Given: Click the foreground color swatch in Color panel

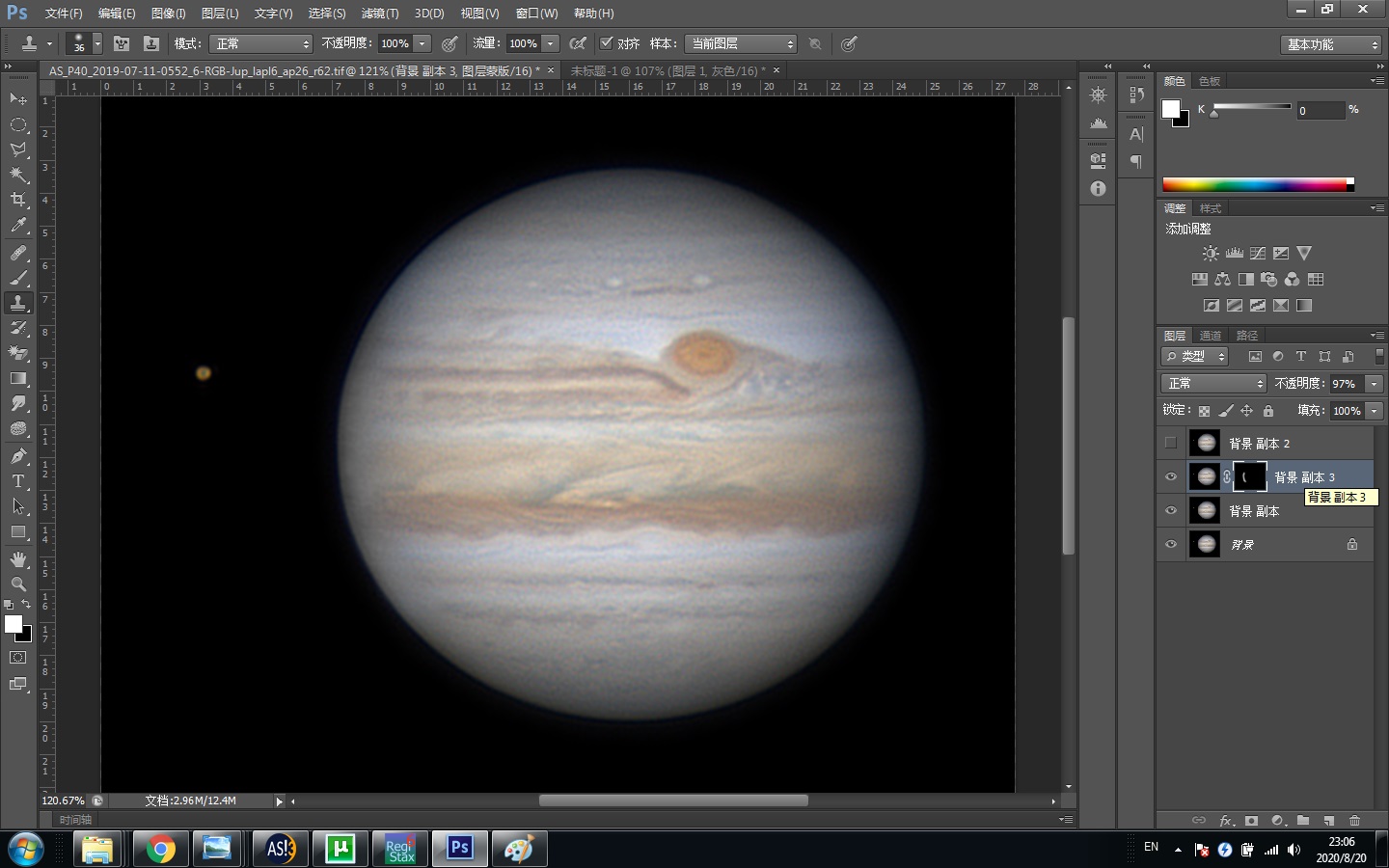Looking at the screenshot, I should pos(1170,109).
